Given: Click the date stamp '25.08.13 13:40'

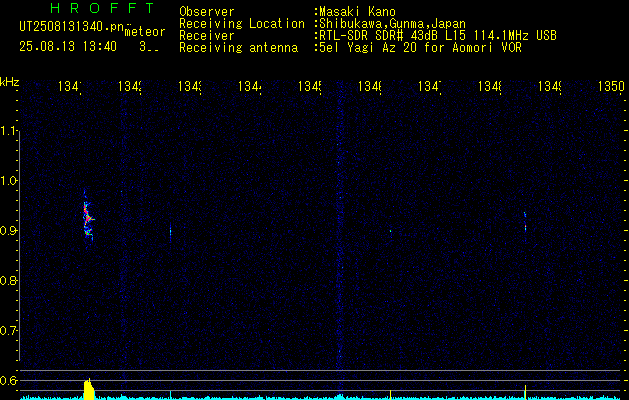Looking at the screenshot, I should click(68, 47).
